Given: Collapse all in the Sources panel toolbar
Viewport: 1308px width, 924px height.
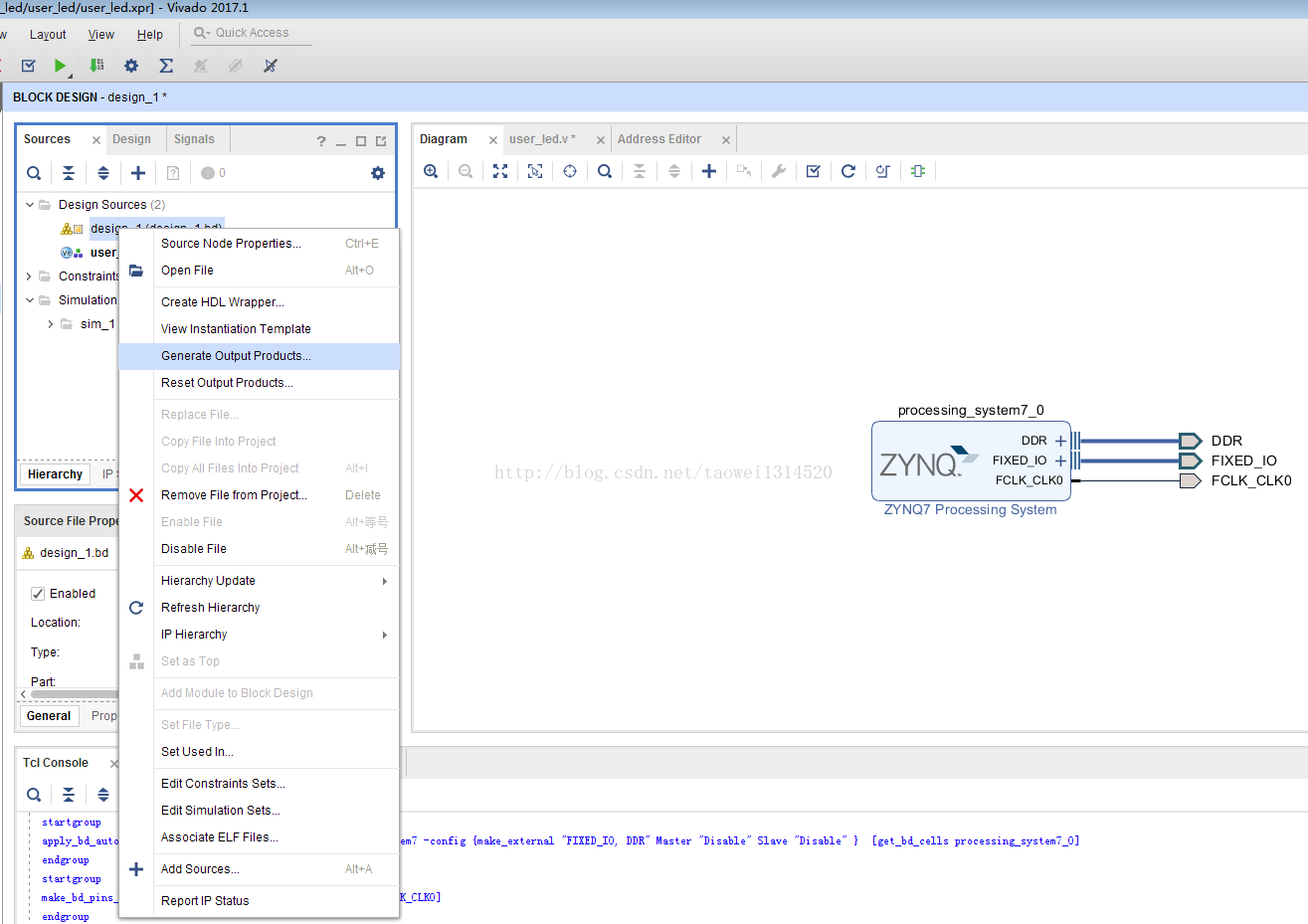Looking at the screenshot, I should pos(69,173).
